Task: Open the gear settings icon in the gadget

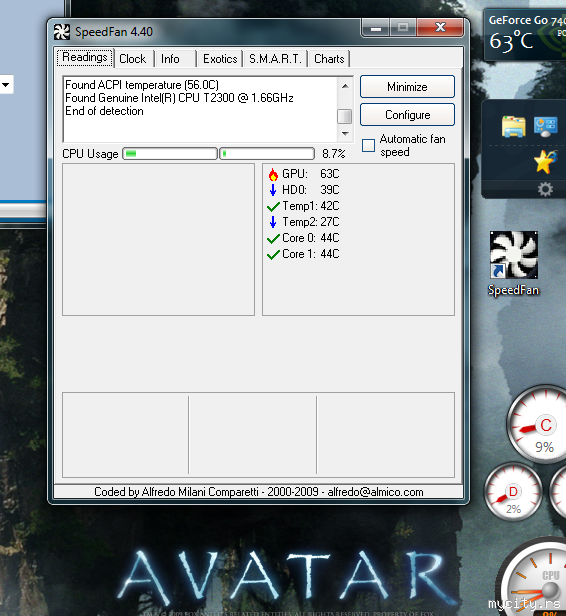Action: (545, 189)
